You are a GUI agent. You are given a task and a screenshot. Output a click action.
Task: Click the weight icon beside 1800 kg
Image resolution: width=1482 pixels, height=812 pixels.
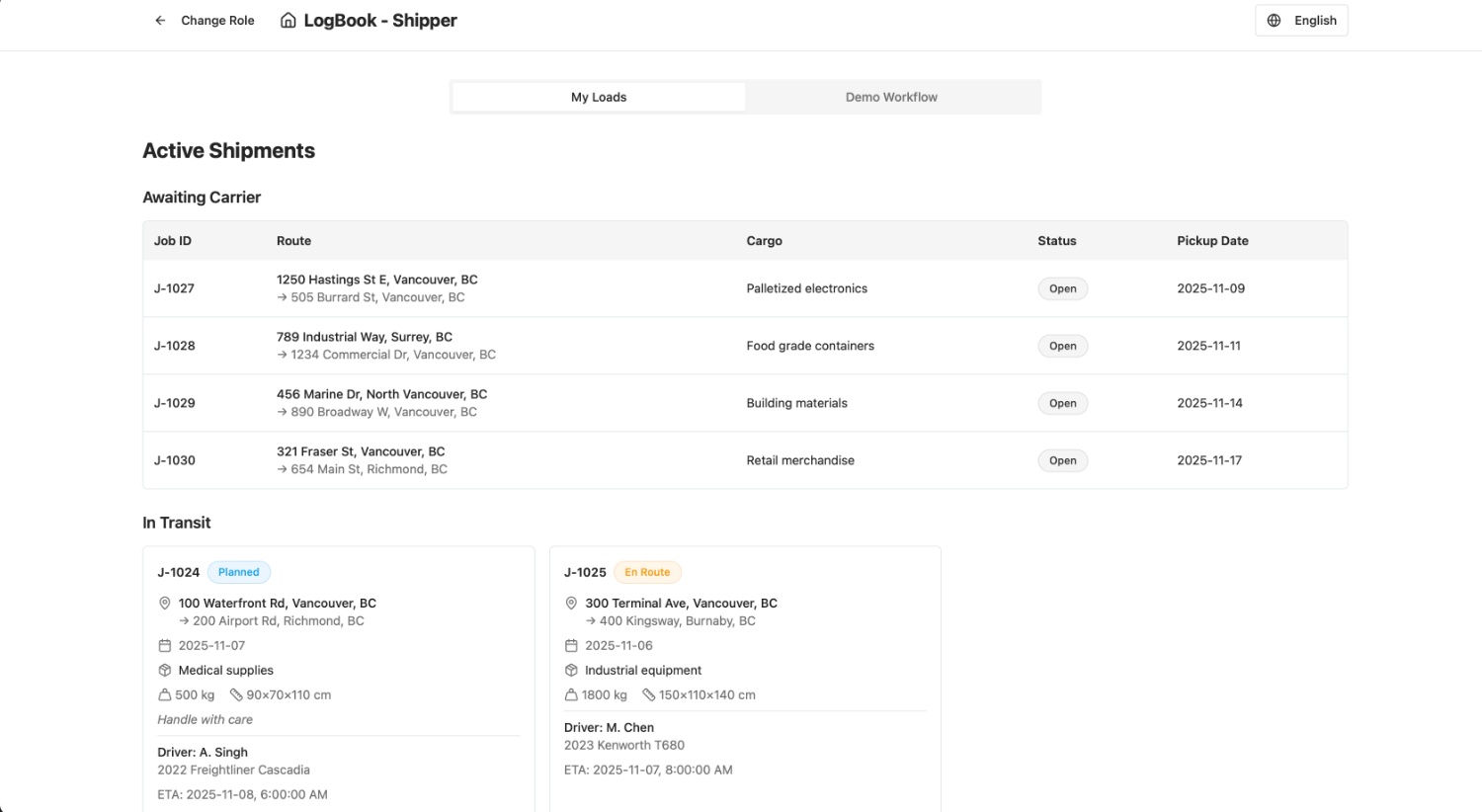point(571,695)
